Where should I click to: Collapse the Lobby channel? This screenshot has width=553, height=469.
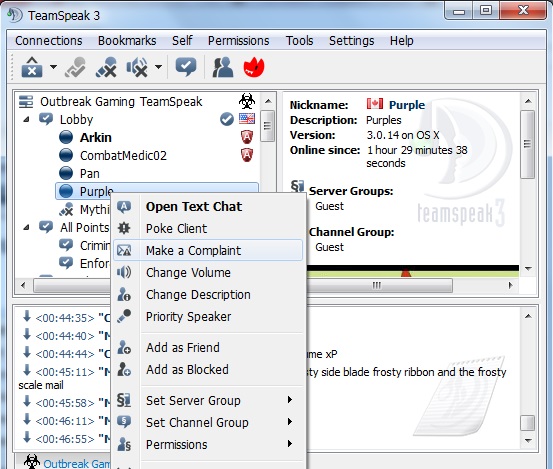pos(26,120)
